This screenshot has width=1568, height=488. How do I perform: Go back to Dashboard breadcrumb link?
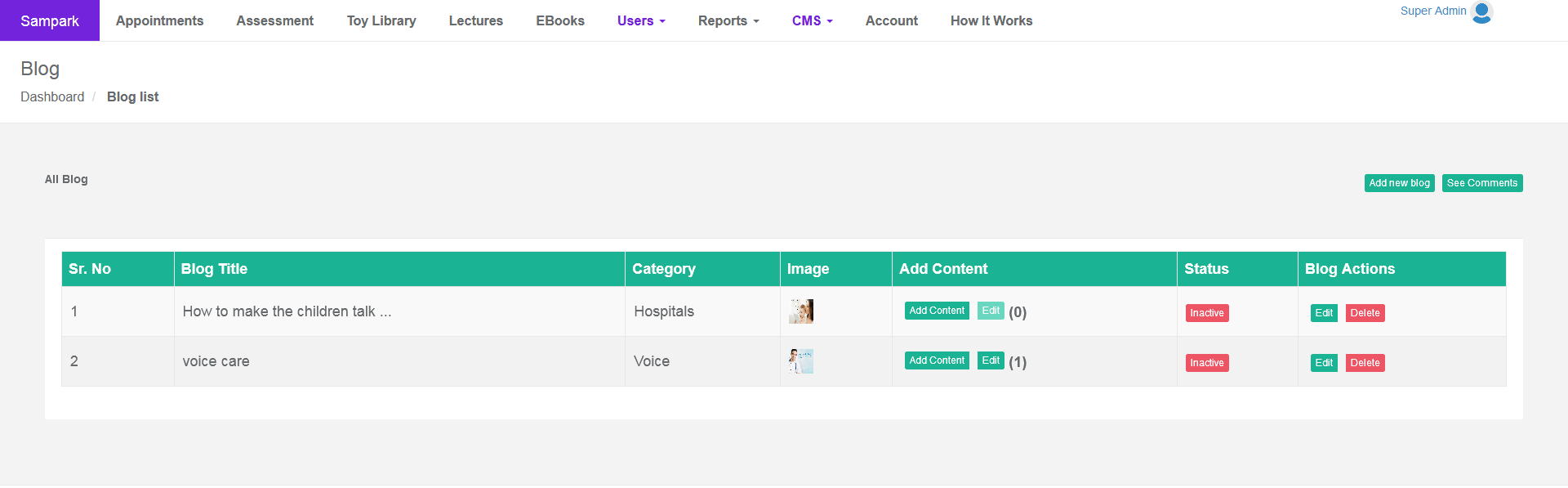(52, 96)
